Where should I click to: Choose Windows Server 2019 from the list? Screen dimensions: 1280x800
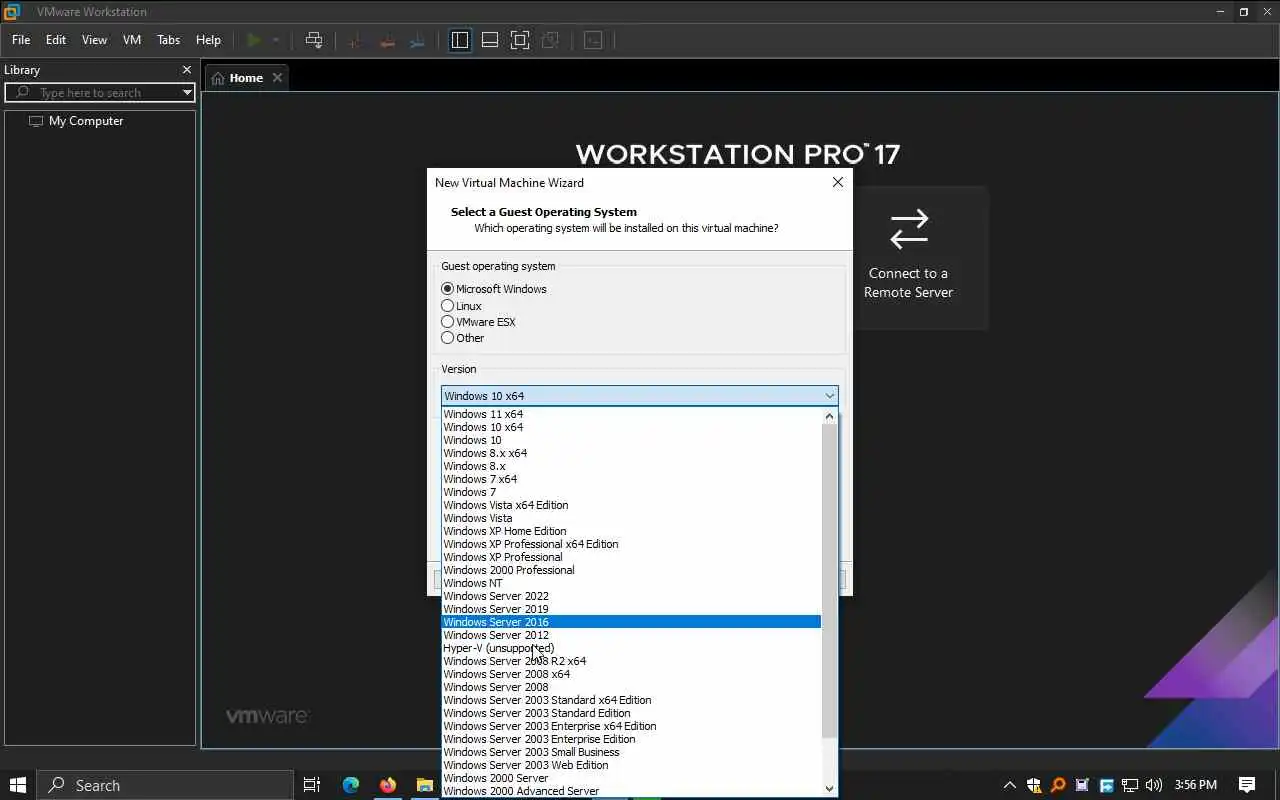click(x=632, y=609)
